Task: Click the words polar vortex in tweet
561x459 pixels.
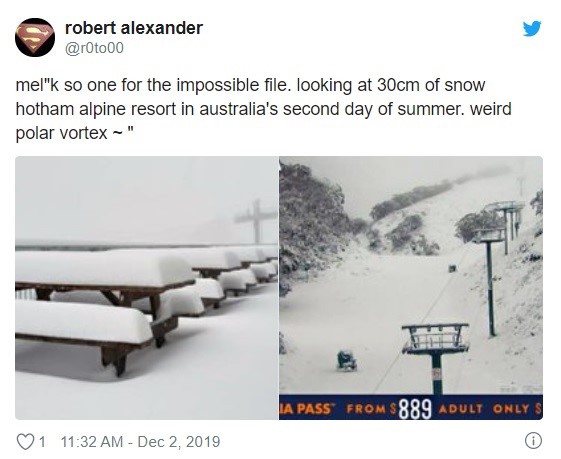Action: pyautogui.click(x=62, y=133)
